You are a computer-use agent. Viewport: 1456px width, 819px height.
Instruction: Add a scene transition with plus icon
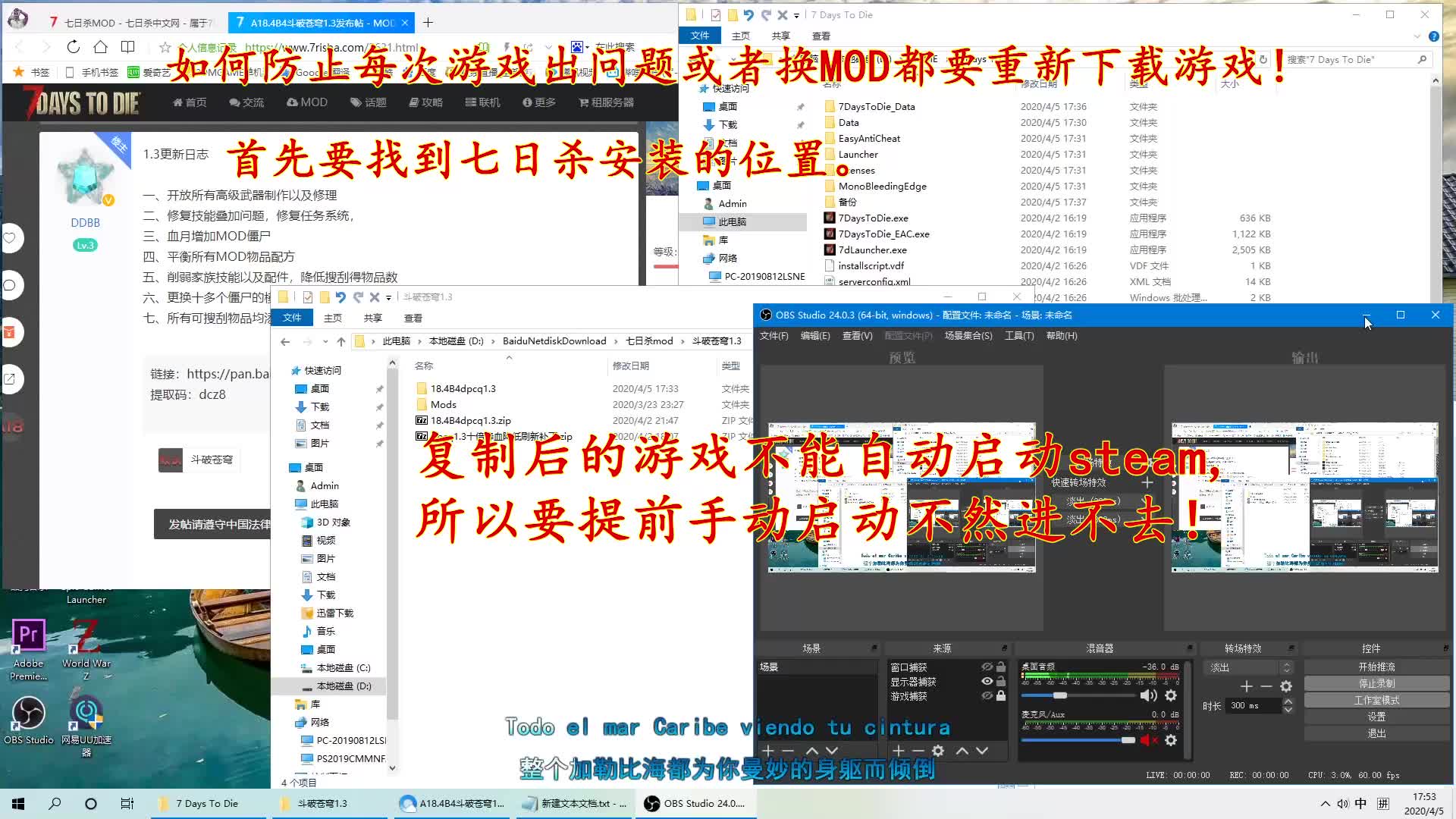coord(1246,686)
